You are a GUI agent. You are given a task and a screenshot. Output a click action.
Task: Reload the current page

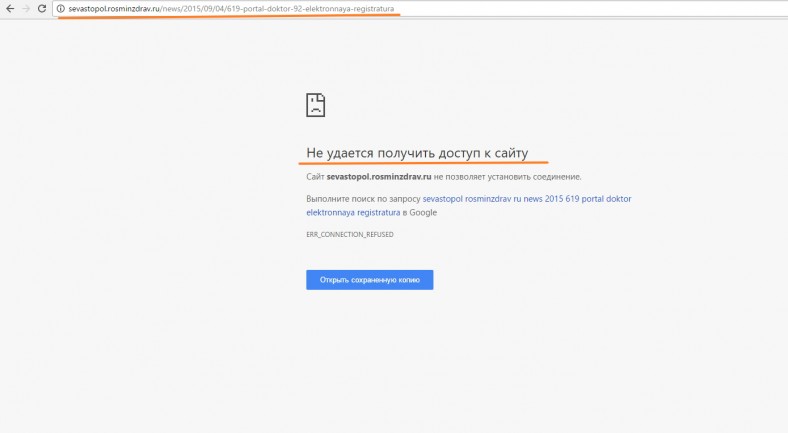tap(42, 9)
